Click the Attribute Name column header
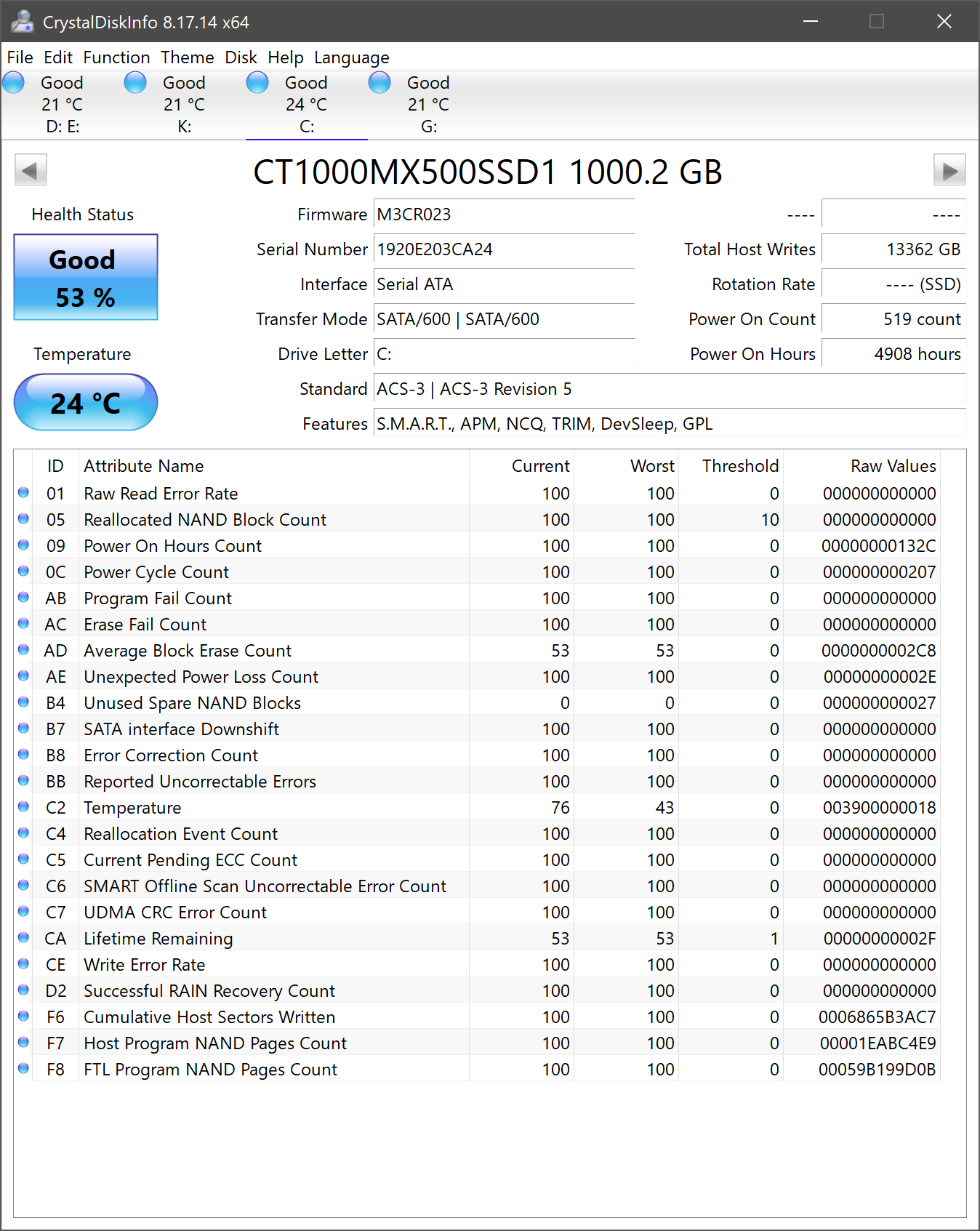 273,466
